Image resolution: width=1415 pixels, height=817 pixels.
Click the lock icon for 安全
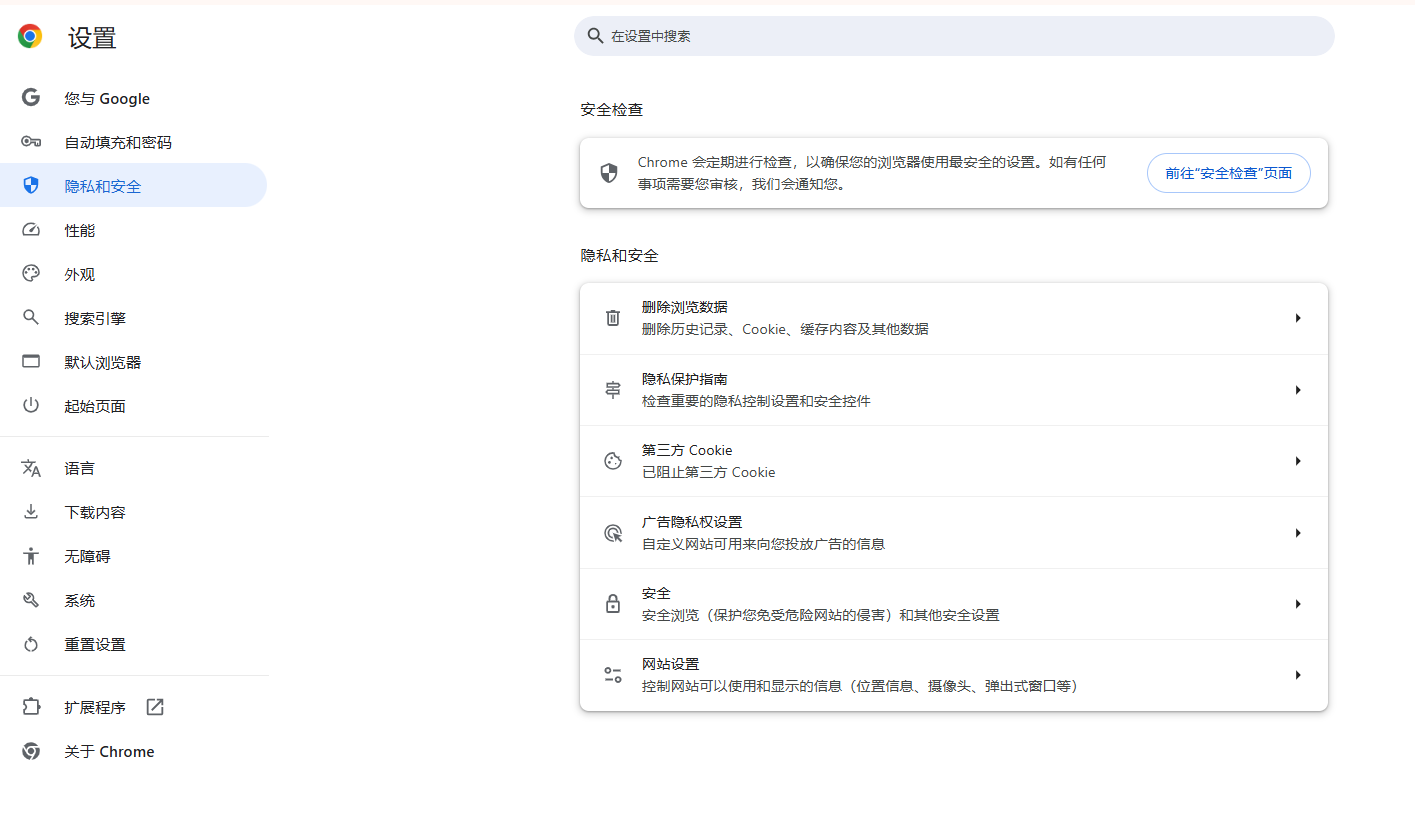pyautogui.click(x=613, y=604)
